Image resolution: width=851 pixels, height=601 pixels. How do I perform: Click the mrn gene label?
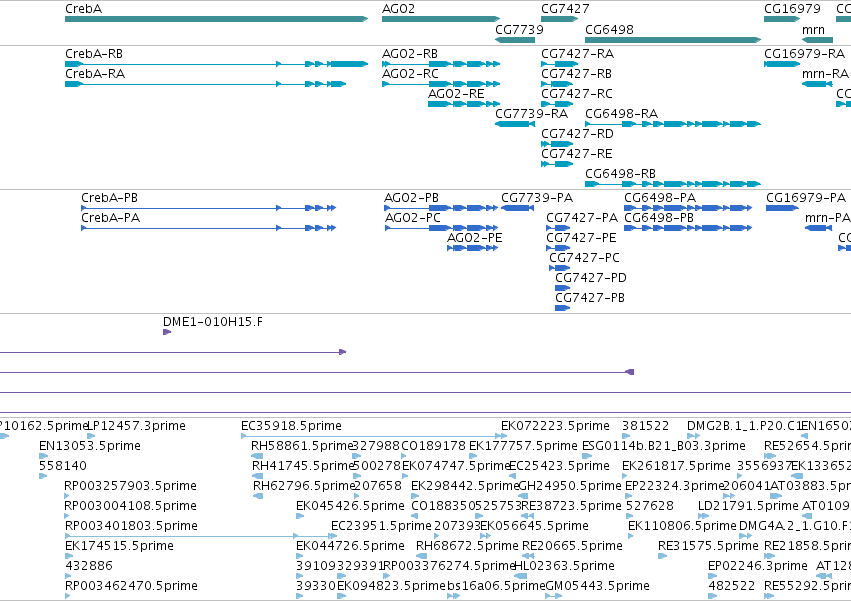coord(813,29)
